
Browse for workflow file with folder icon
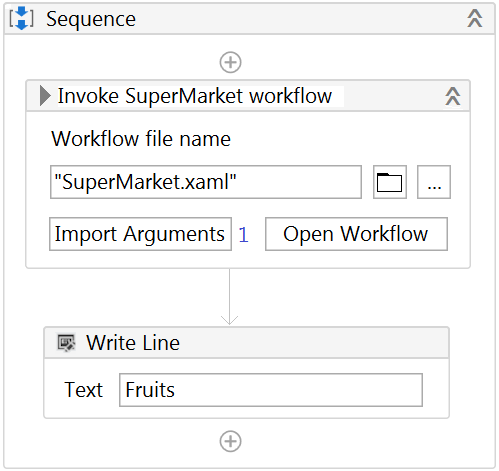tap(390, 182)
